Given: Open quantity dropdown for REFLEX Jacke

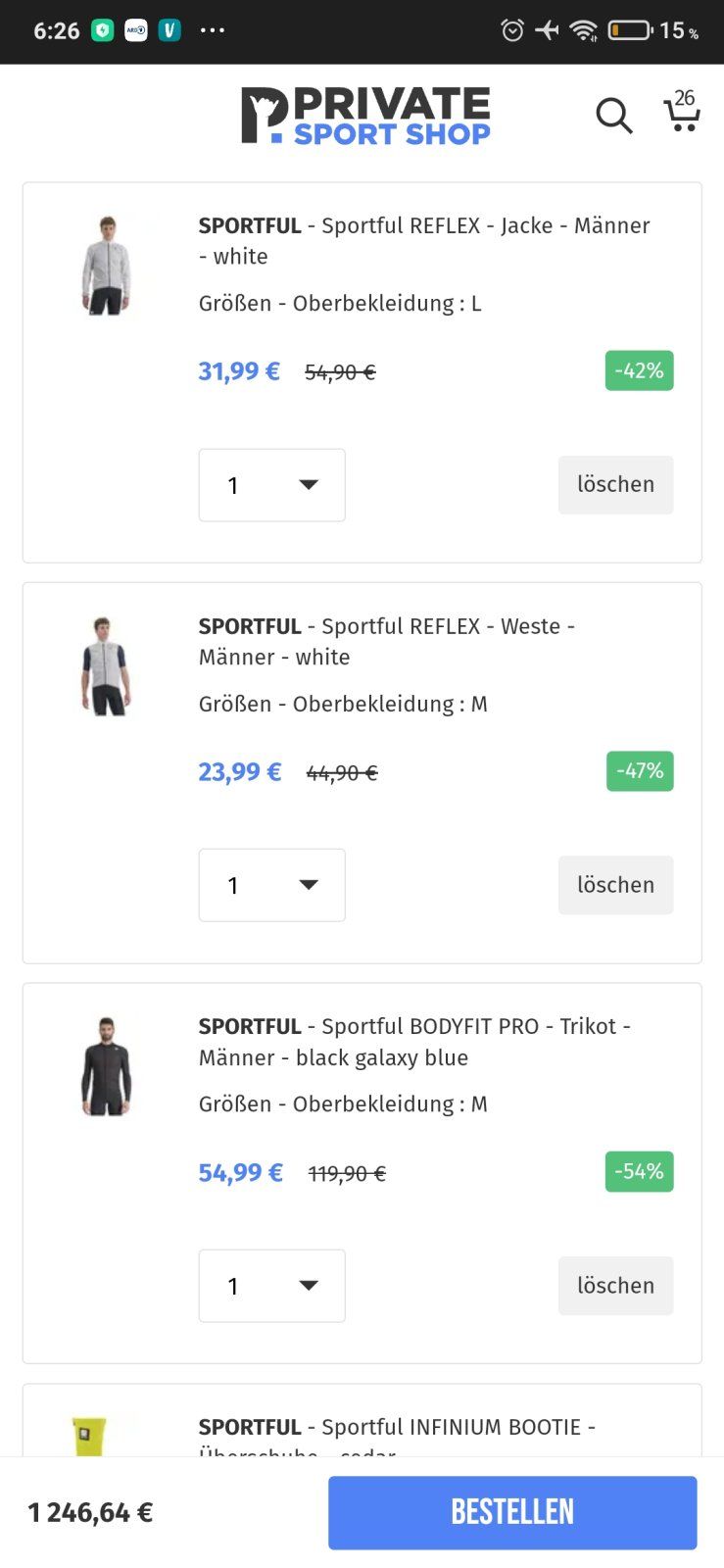Looking at the screenshot, I should click(272, 485).
